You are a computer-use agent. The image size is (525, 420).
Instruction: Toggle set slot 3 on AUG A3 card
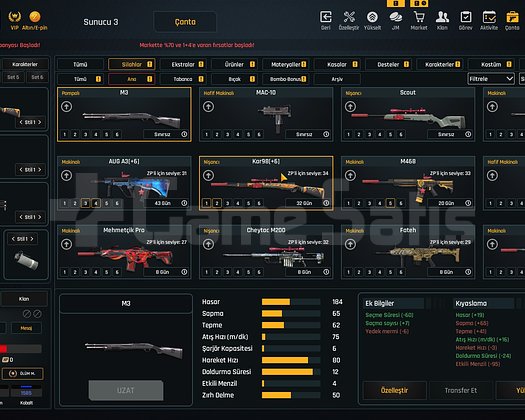tap(85, 203)
